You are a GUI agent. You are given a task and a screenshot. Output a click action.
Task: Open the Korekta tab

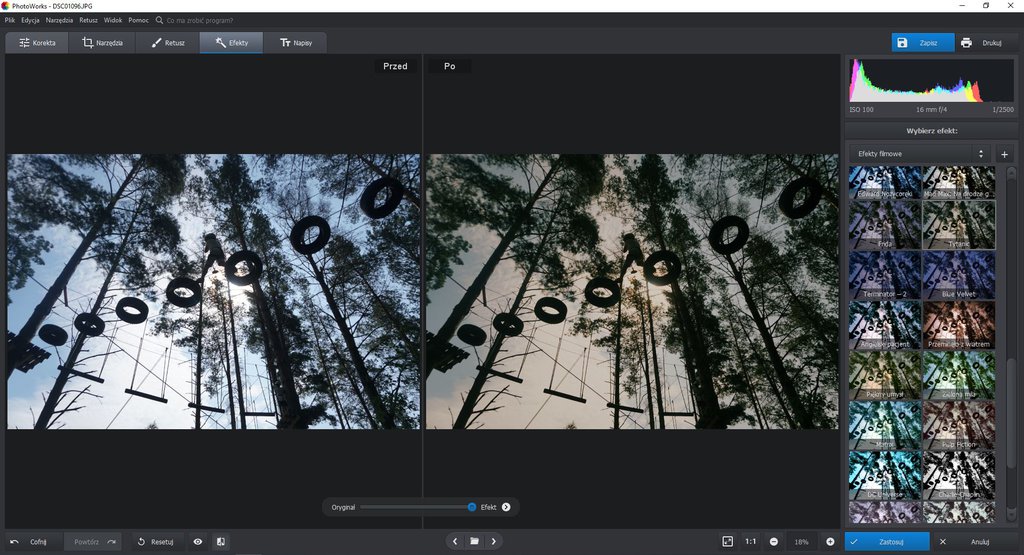[x=37, y=42]
